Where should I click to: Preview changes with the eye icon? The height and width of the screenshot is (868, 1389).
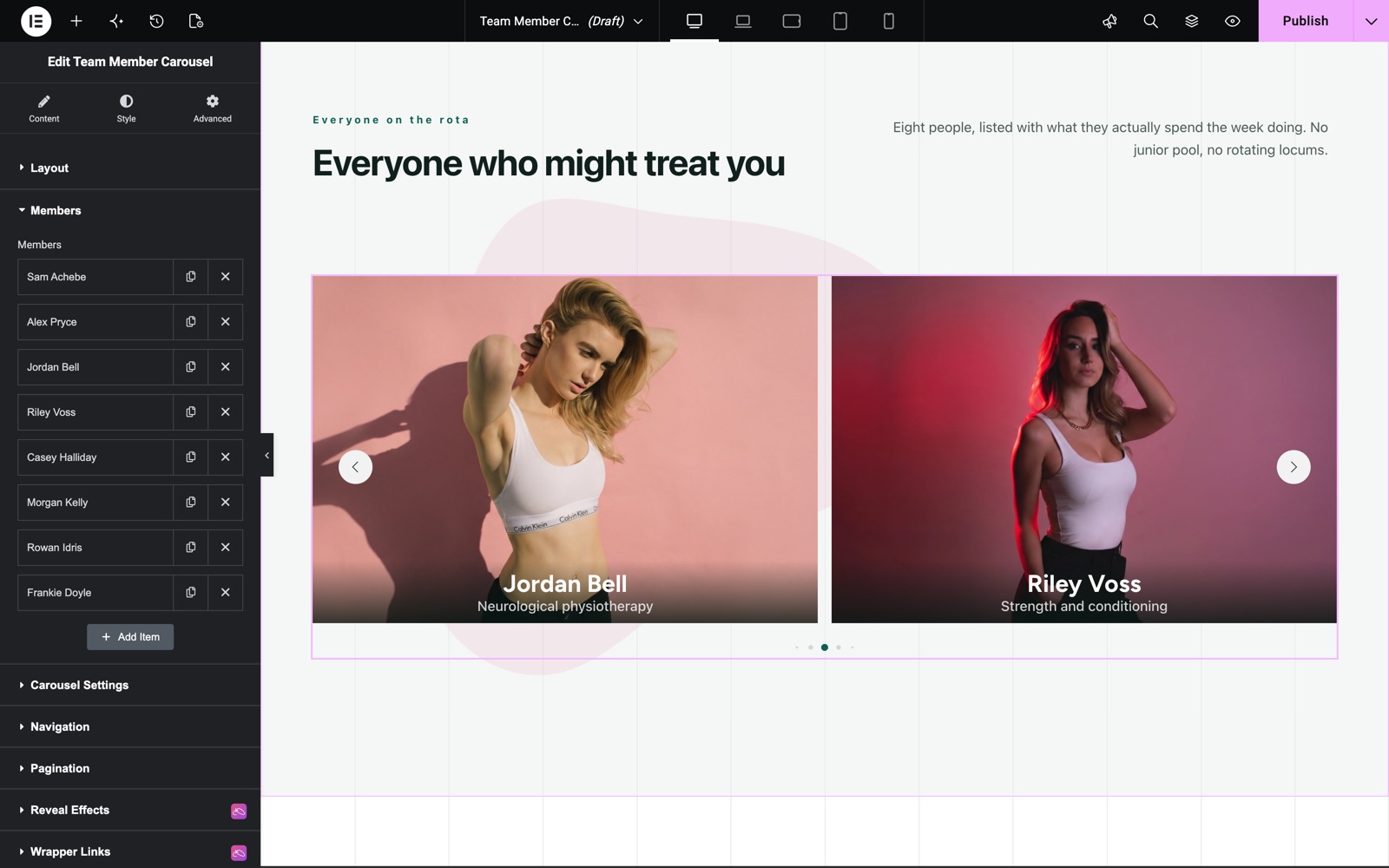pyautogui.click(x=1233, y=21)
